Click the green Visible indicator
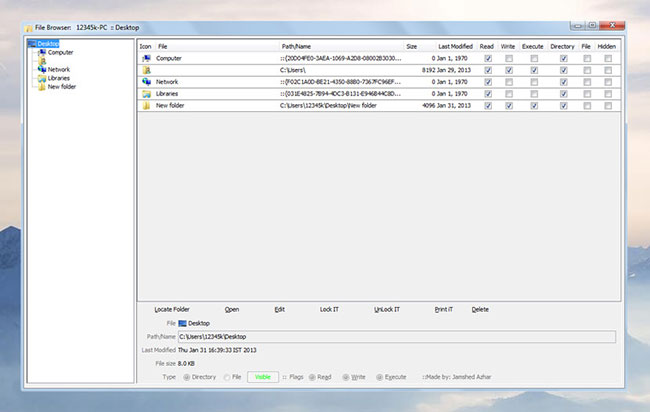Image resolution: width=650 pixels, height=412 pixels. 262,377
